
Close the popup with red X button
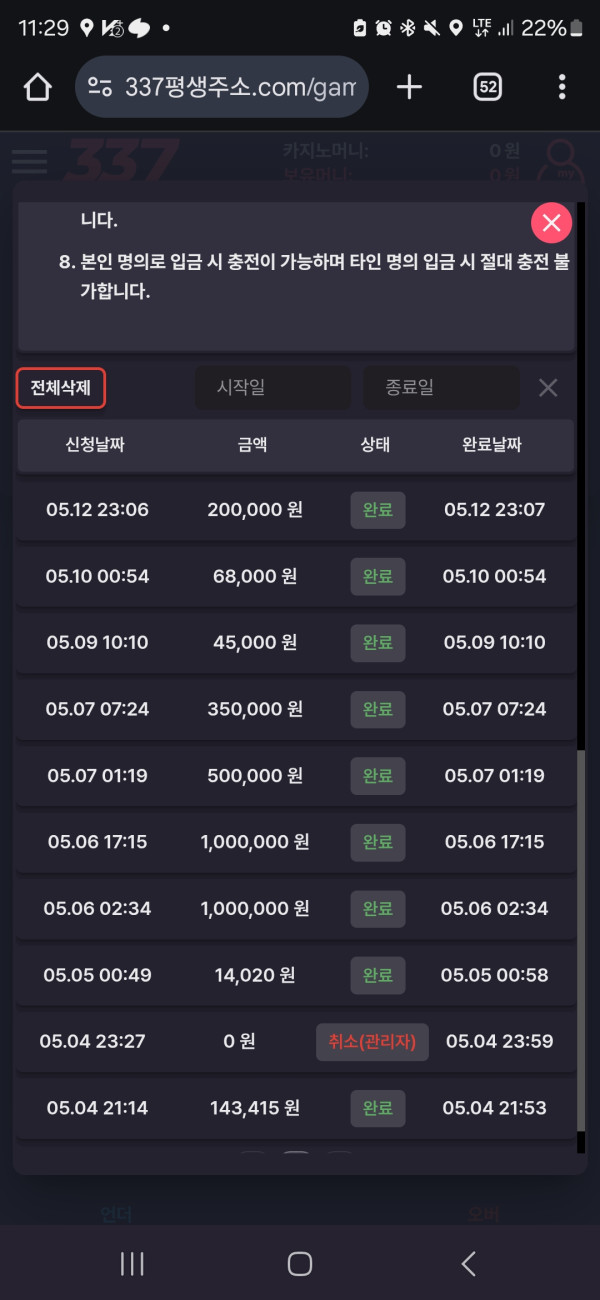point(551,223)
